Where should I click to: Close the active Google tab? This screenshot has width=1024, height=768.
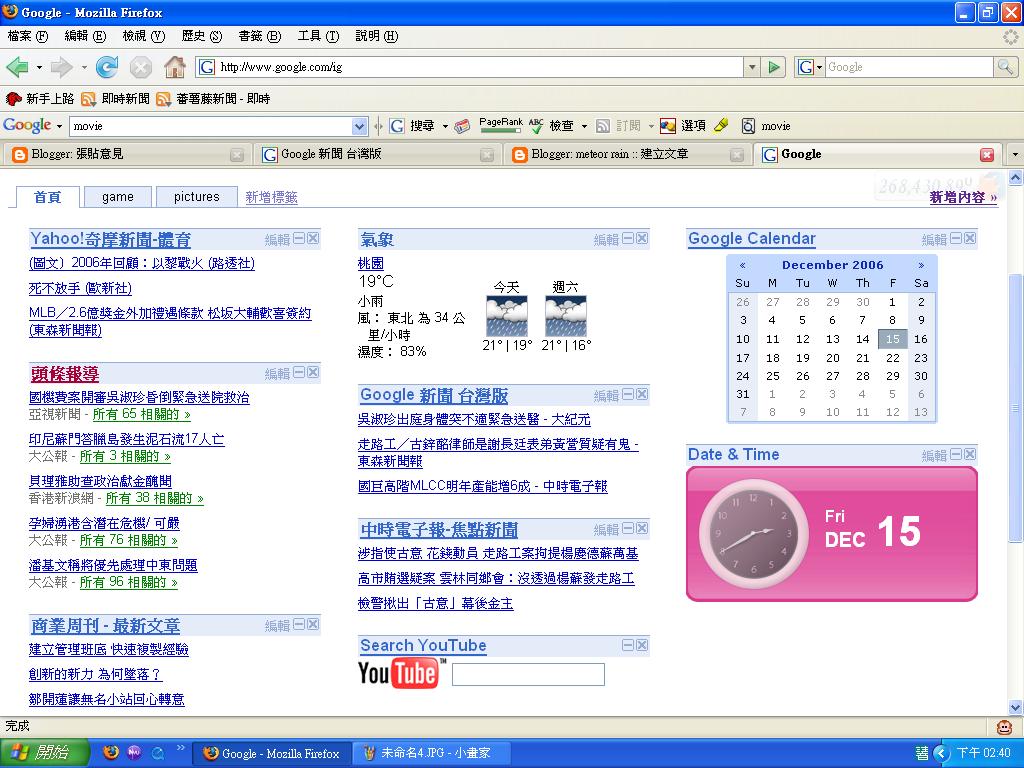pos(987,155)
